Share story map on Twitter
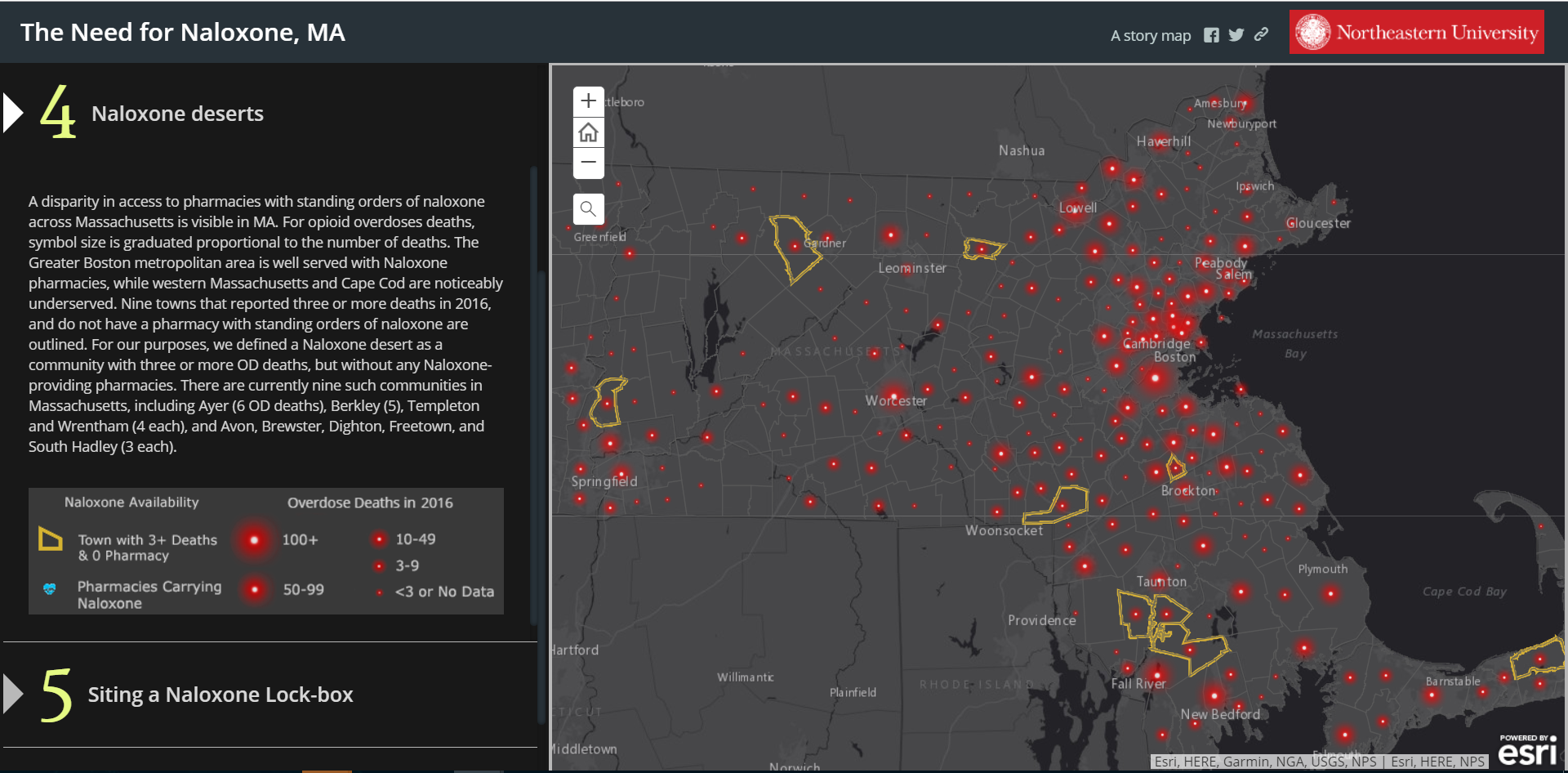The image size is (1568, 773). coord(1236,35)
